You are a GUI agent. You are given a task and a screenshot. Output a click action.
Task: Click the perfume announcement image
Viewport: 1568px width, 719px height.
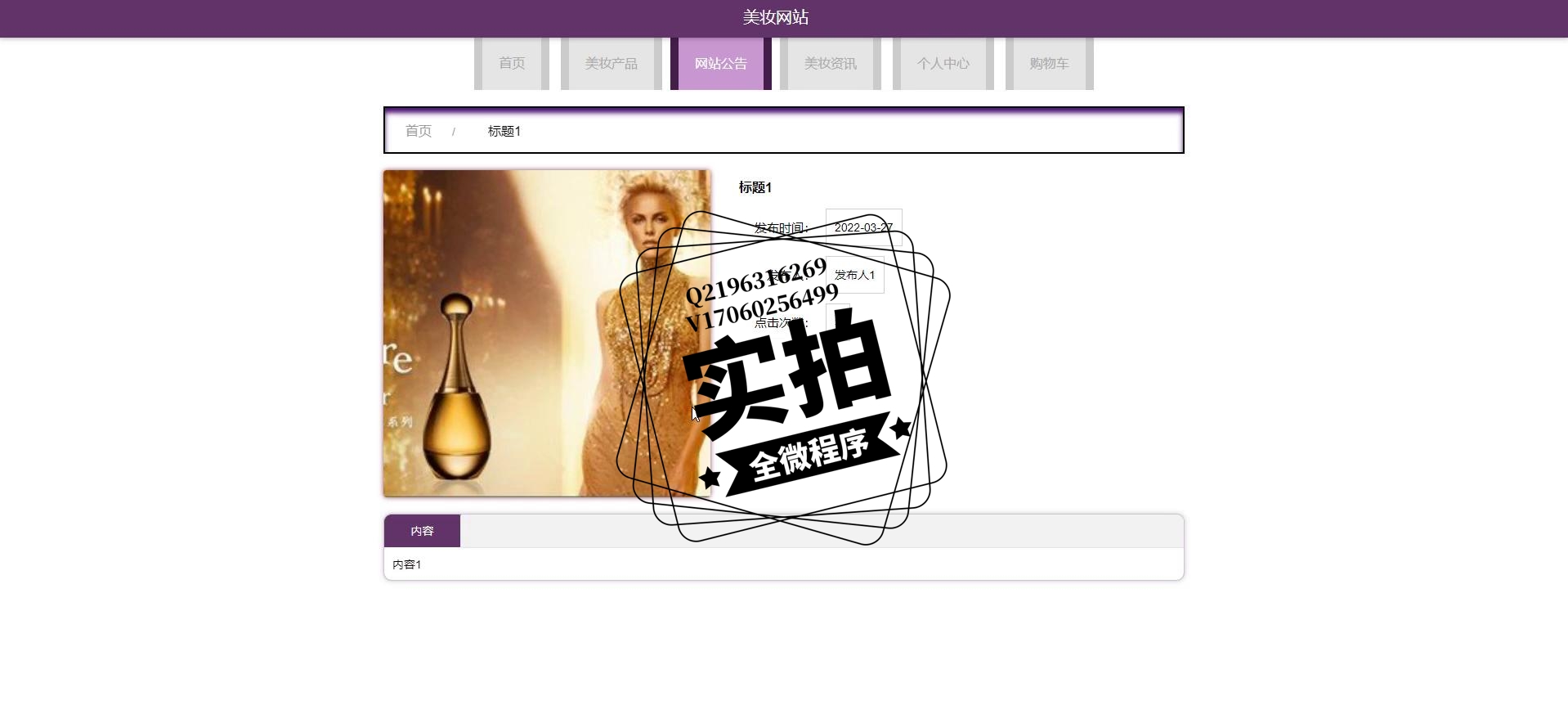click(547, 334)
